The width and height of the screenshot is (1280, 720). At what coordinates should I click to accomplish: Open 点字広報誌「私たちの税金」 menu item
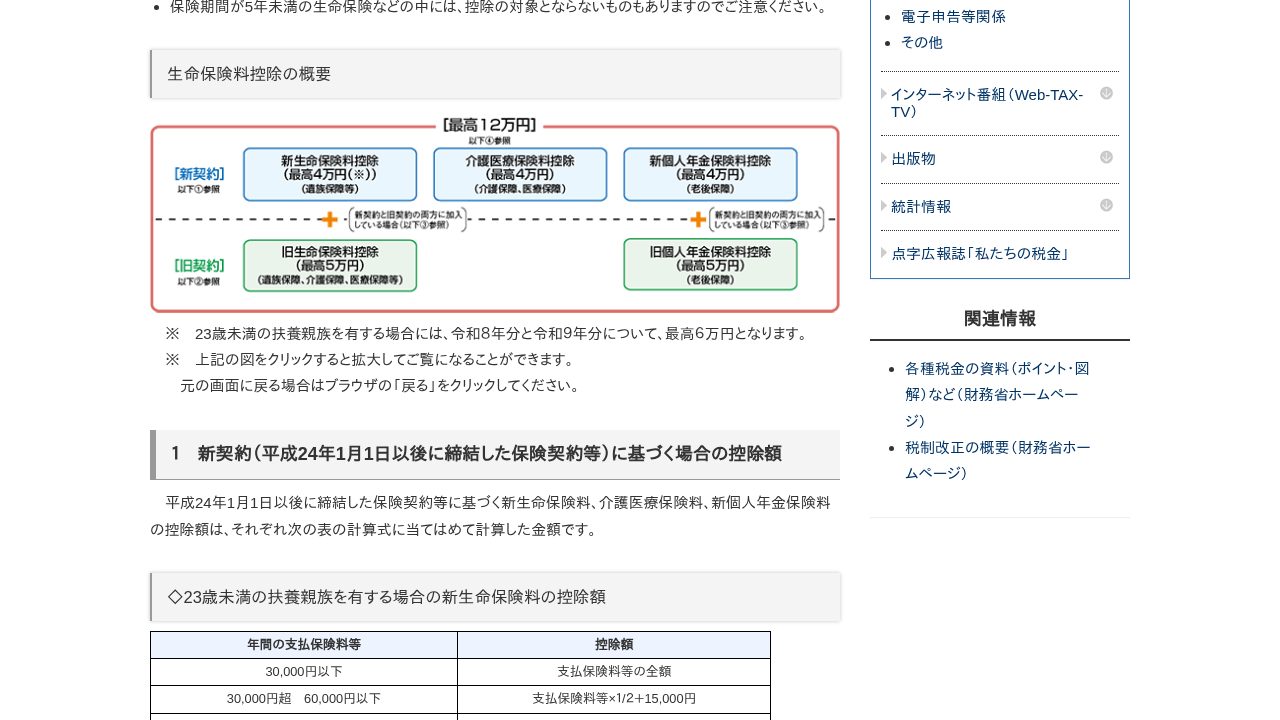(982, 254)
